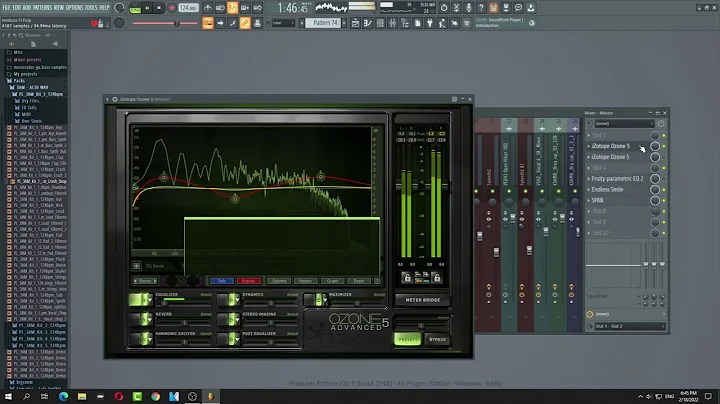Open the EDIT menu
720x404 pixels.
click(17, 7)
